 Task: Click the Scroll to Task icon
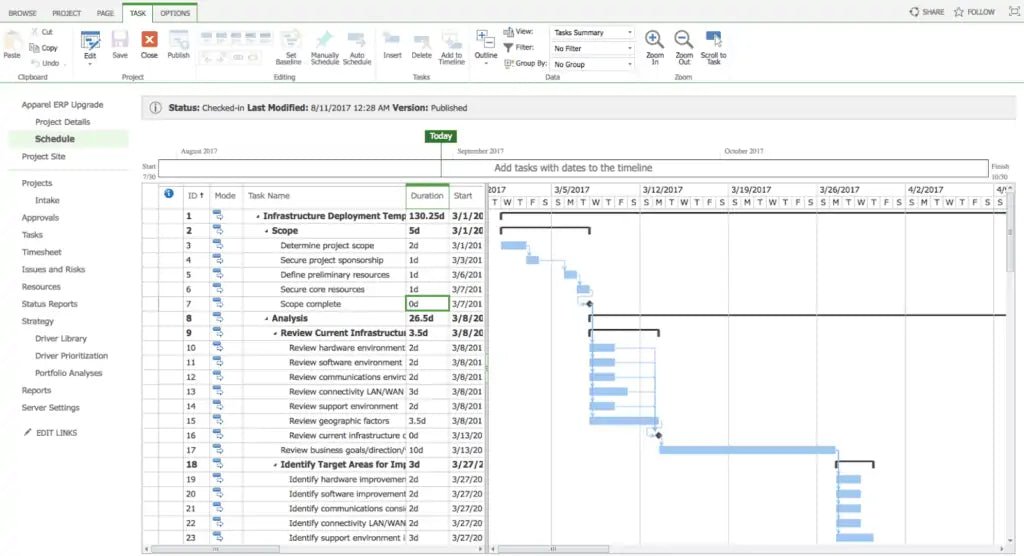point(713,41)
